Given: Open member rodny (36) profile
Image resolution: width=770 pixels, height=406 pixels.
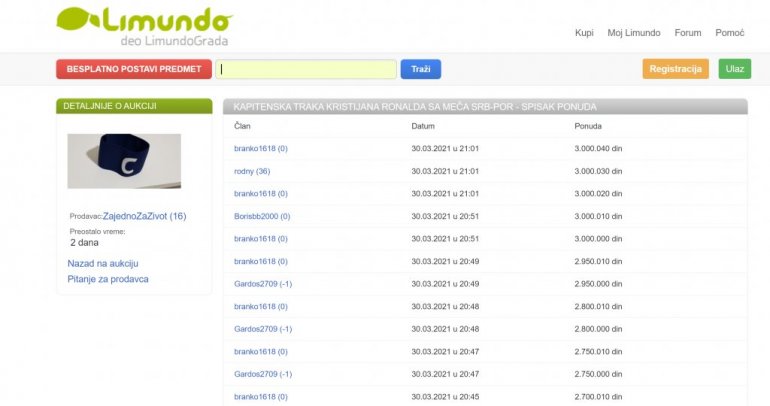Looking at the screenshot, I should (252, 171).
